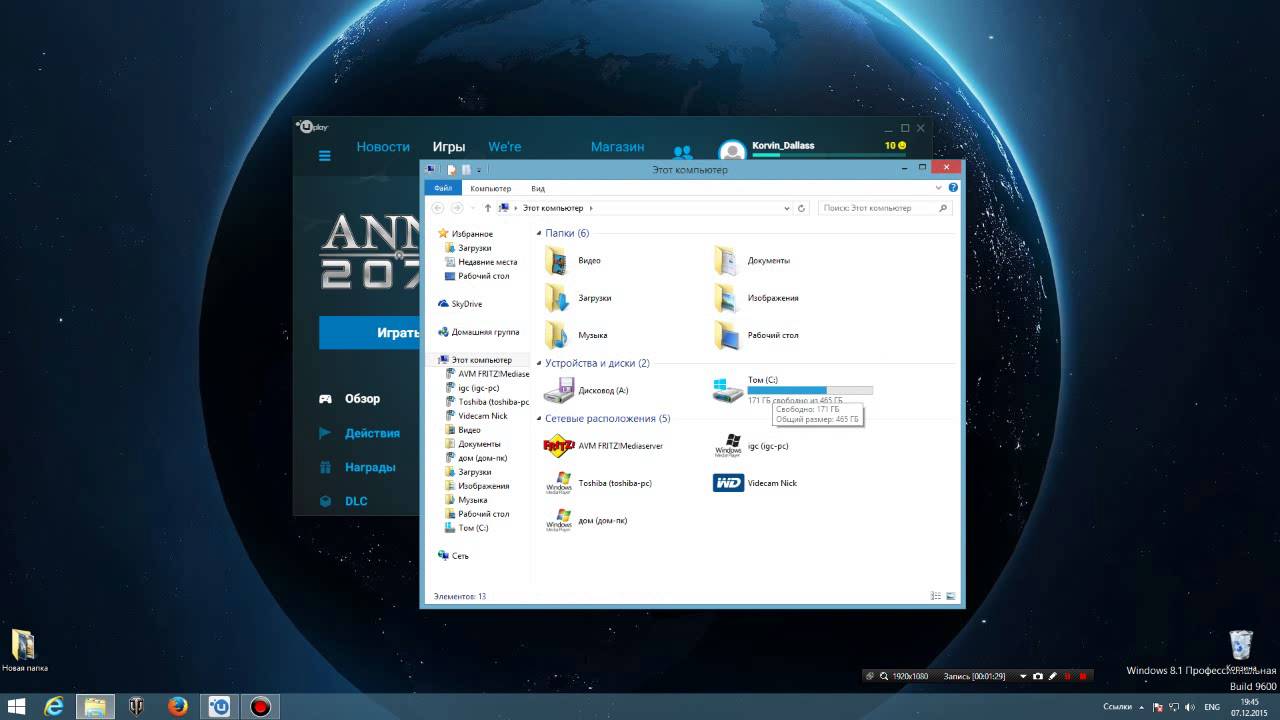This screenshot has height=720, width=1280.
Task: Switch to large icons view in status bar
Action: point(950,596)
